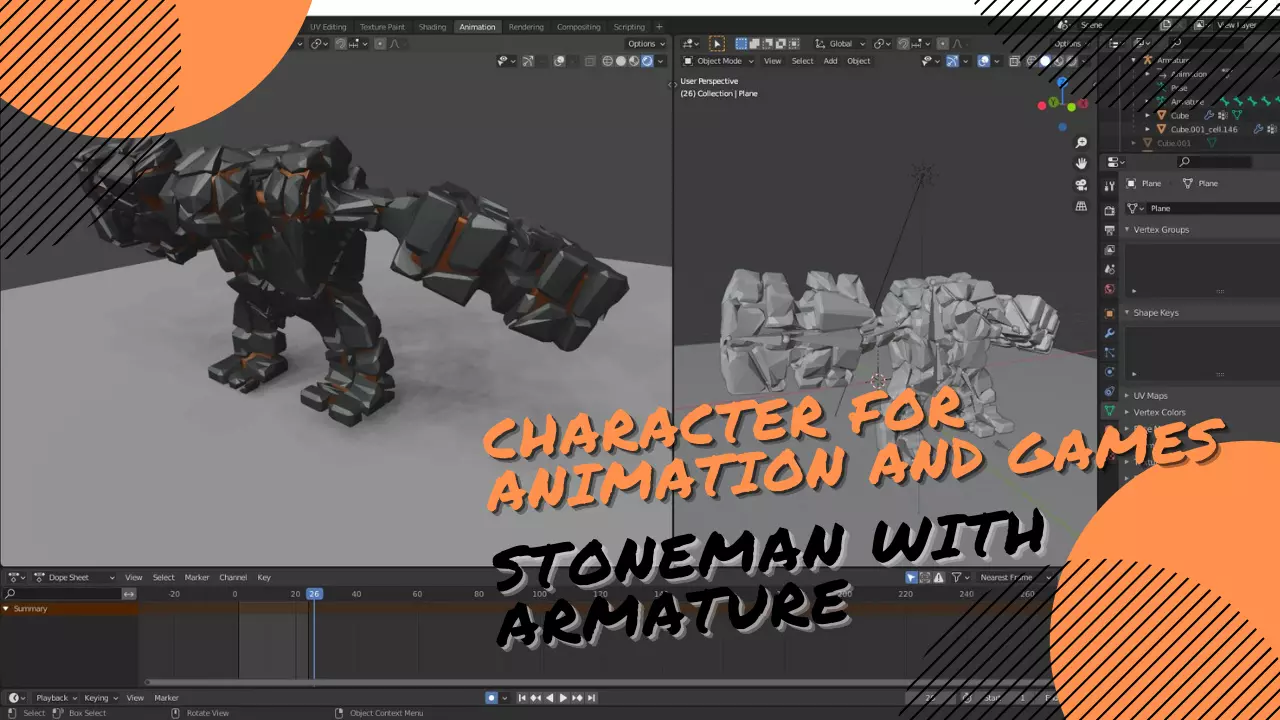This screenshot has height=720, width=1280.
Task: Open the Modifiers properties tab
Action: [x=1109, y=333]
